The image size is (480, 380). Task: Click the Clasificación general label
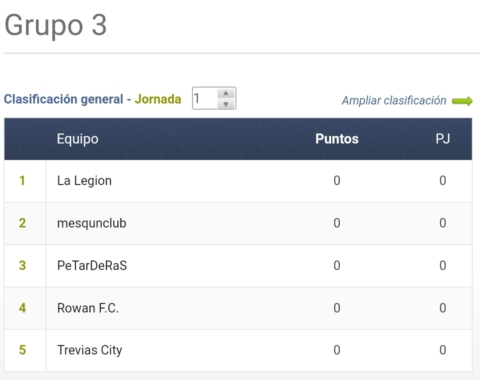coord(63,99)
